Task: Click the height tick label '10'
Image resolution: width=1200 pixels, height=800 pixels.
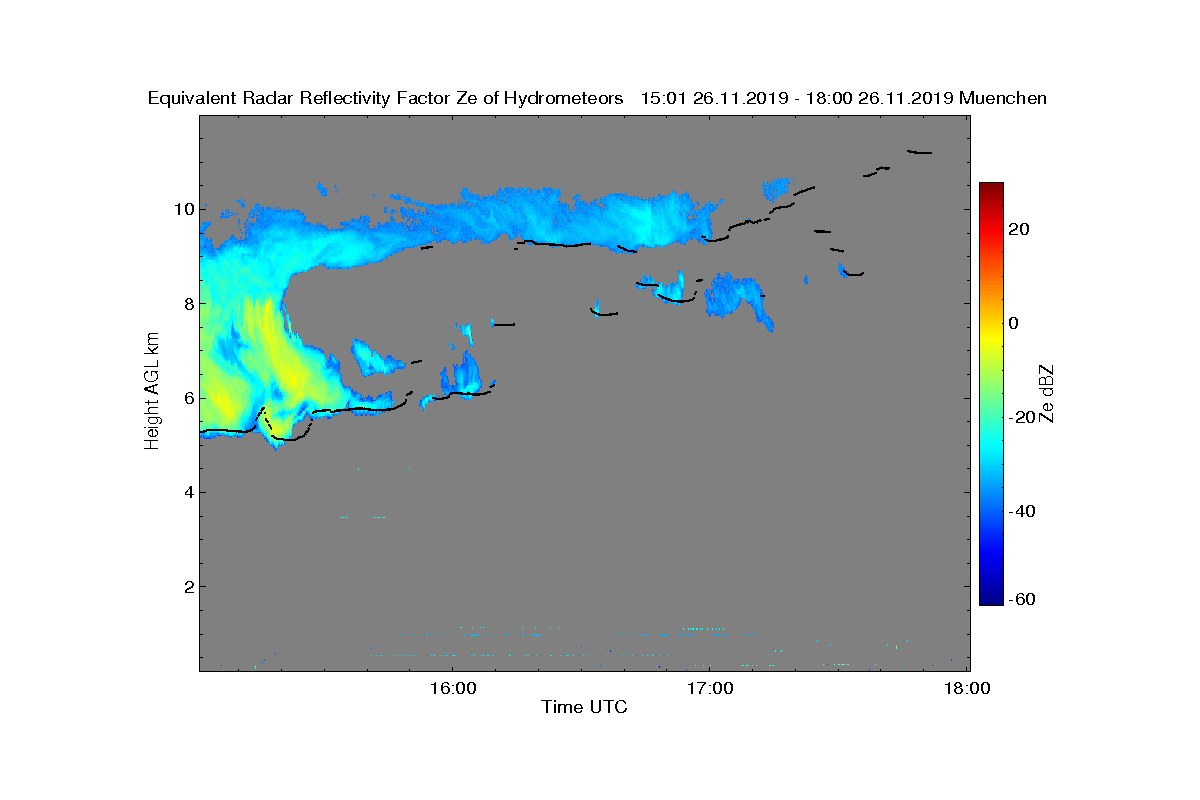Action: point(183,209)
